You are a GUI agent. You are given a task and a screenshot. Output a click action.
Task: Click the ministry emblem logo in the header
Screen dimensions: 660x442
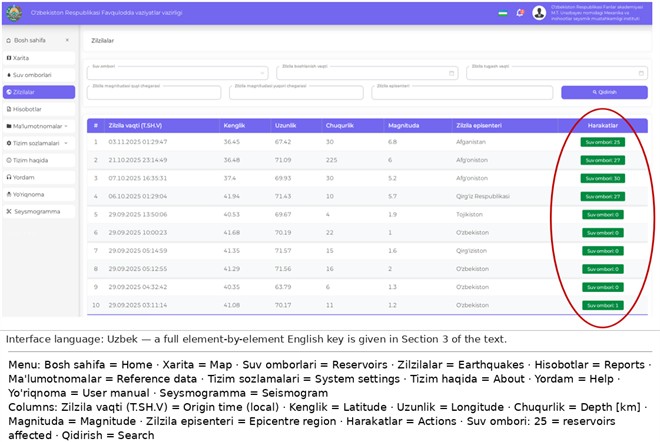[x=14, y=13]
